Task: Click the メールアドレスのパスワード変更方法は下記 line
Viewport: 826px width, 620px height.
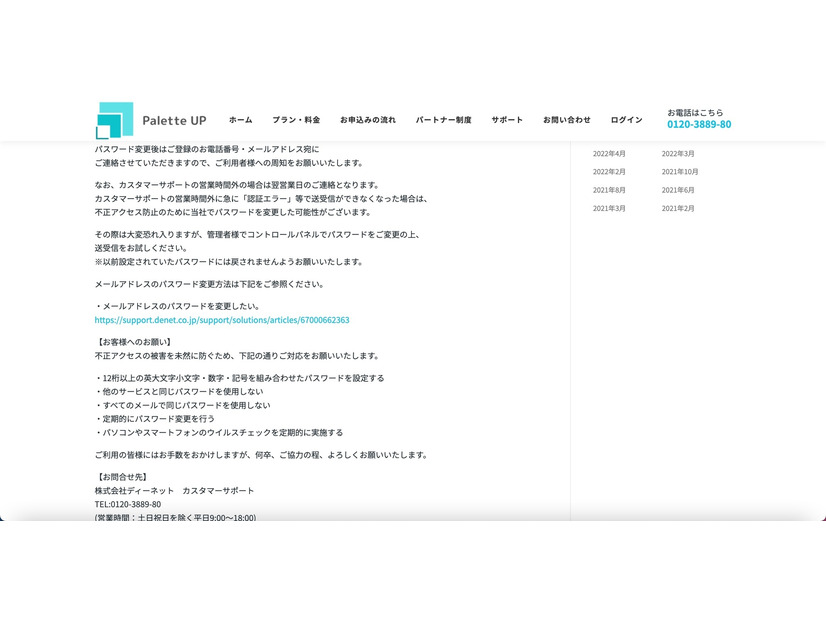Action: click(x=210, y=284)
